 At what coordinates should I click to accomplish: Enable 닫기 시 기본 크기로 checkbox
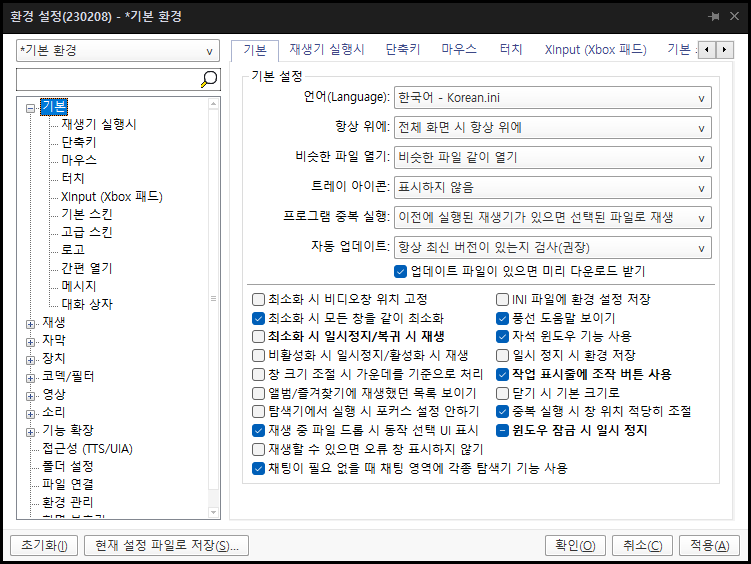(x=502, y=393)
